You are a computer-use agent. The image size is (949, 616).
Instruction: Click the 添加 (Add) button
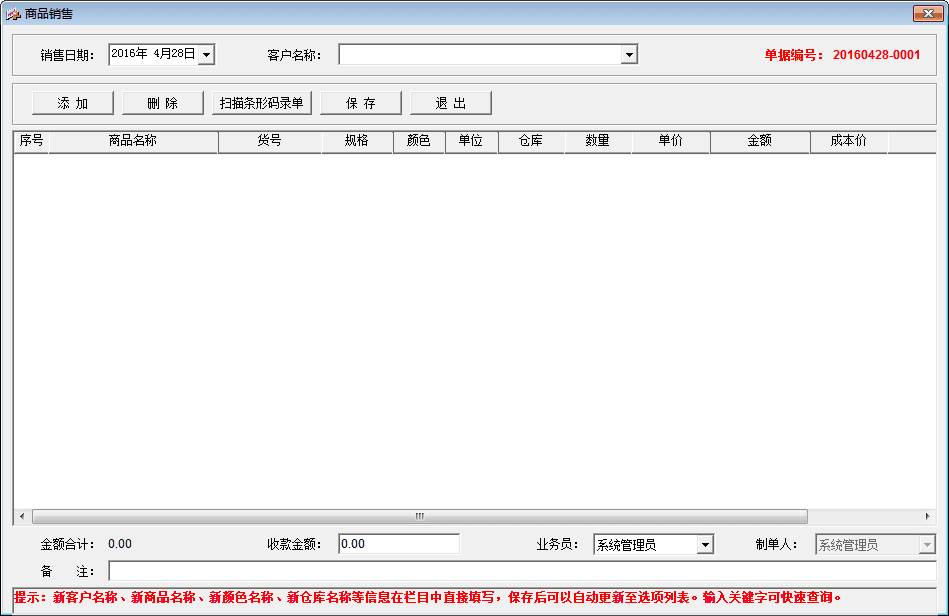coord(73,103)
